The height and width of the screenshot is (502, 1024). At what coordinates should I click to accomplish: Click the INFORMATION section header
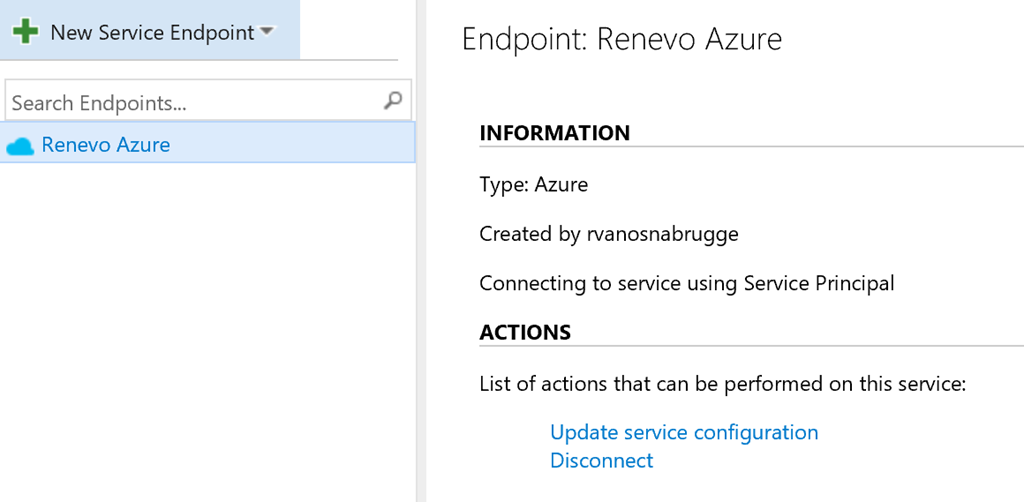click(x=554, y=133)
